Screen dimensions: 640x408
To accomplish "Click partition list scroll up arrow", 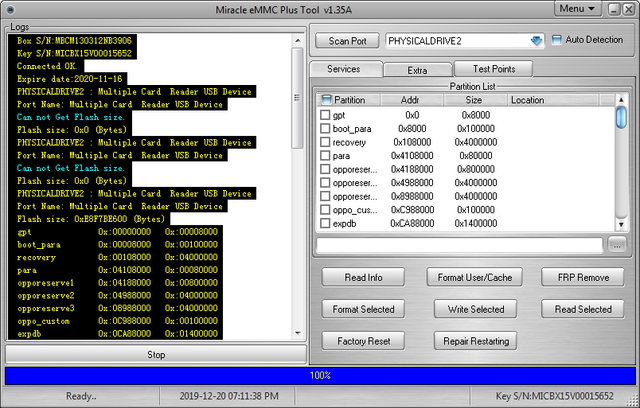I will click(621, 100).
